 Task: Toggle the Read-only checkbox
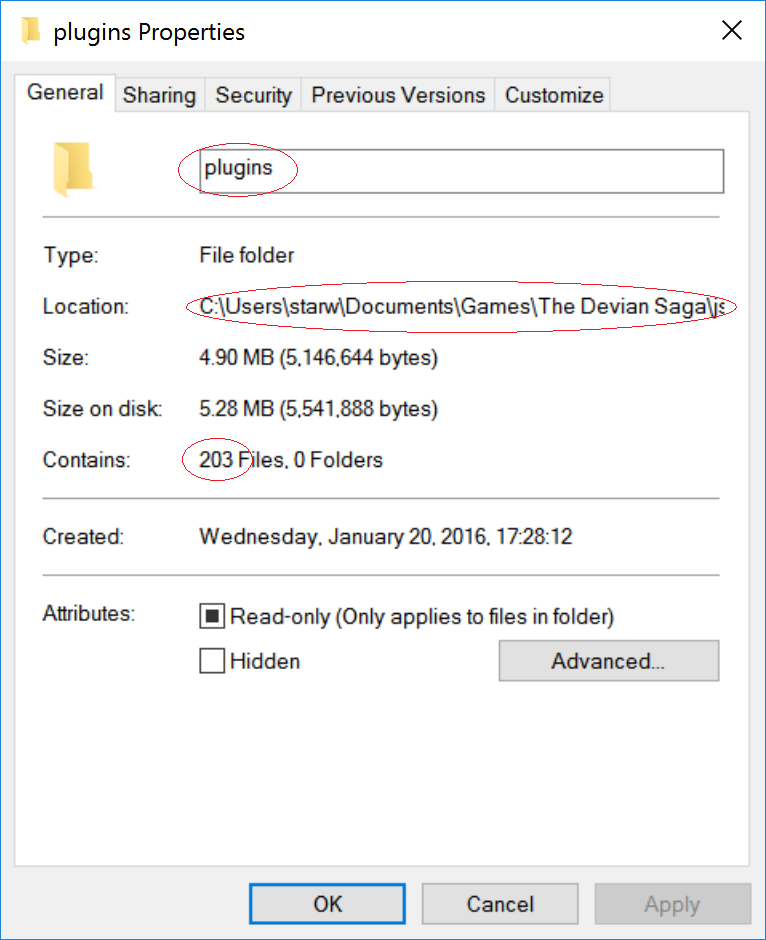pyautogui.click(x=212, y=616)
